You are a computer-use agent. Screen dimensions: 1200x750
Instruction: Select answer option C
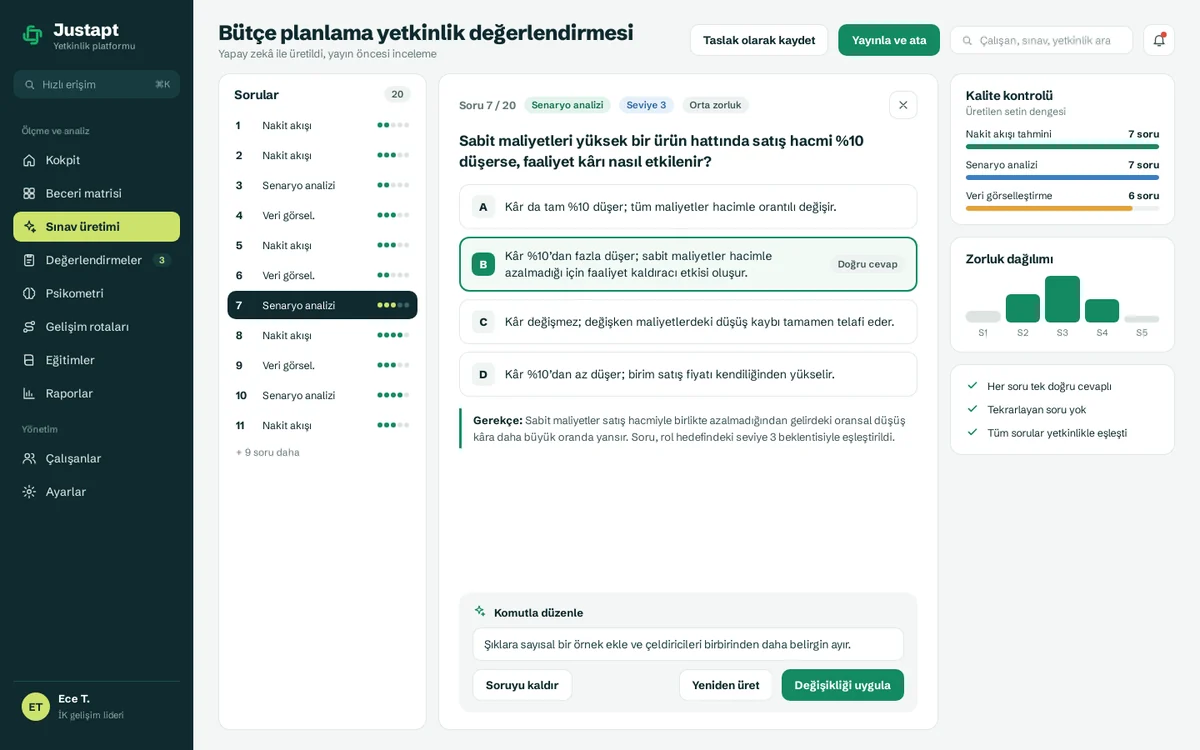(x=688, y=322)
